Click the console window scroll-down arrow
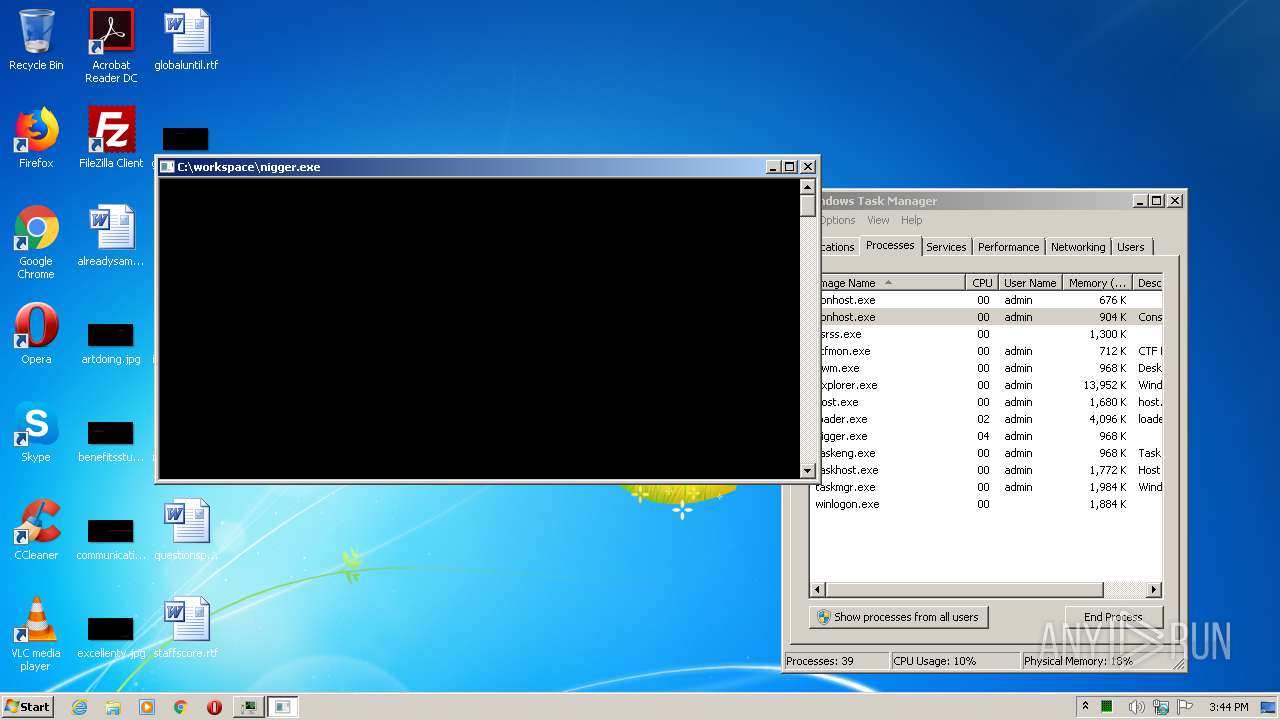Viewport: 1280px width, 720px height. 808,470
